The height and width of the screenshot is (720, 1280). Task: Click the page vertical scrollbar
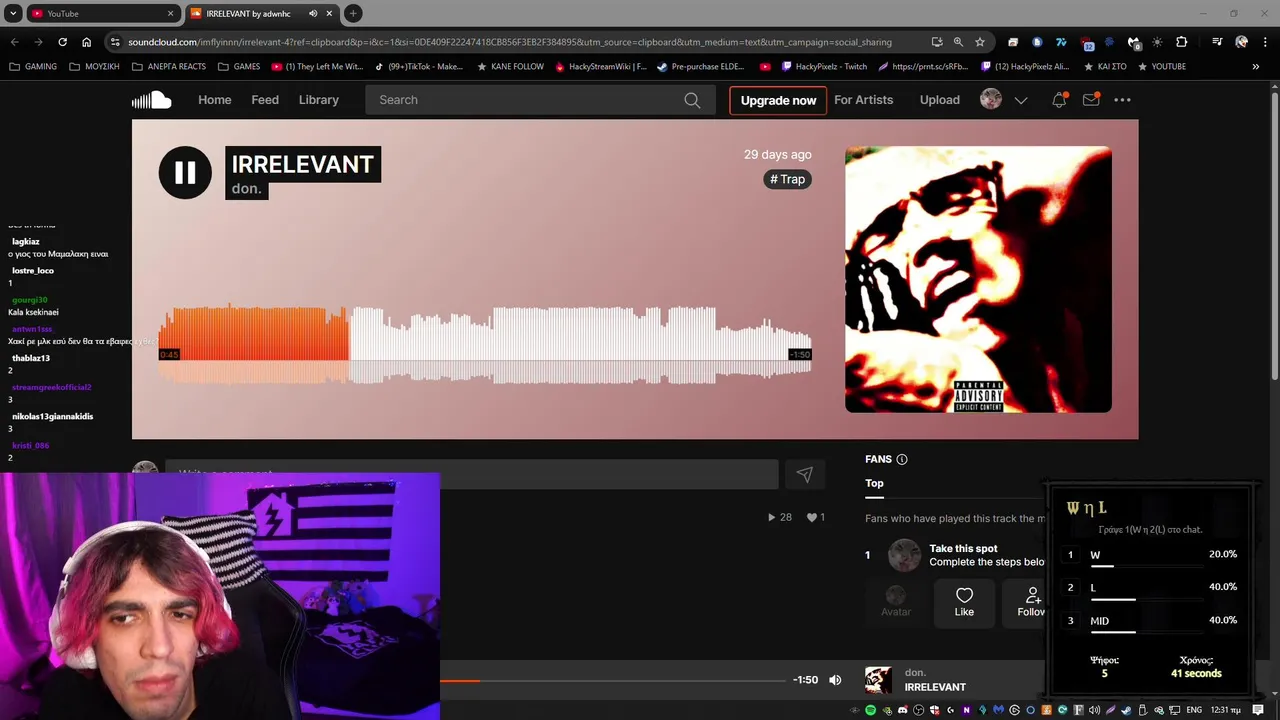pyautogui.click(x=1274, y=235)
